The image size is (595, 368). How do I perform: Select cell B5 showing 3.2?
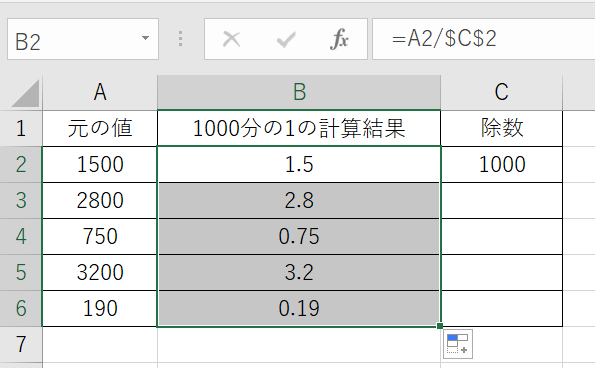pos(299,272)
